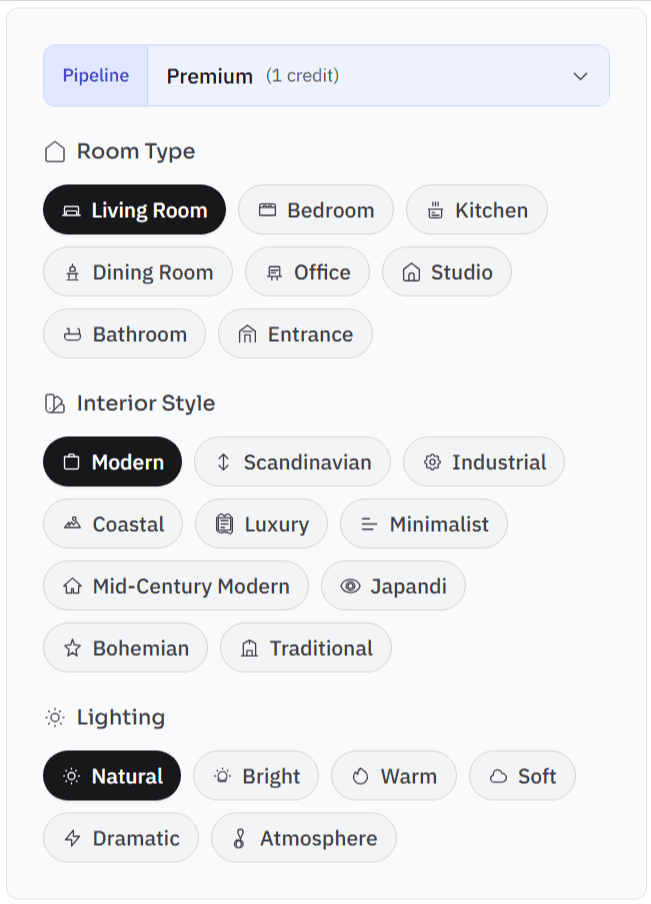
Task: Choose Kitchen as the room type
Action: coord(477,210)
